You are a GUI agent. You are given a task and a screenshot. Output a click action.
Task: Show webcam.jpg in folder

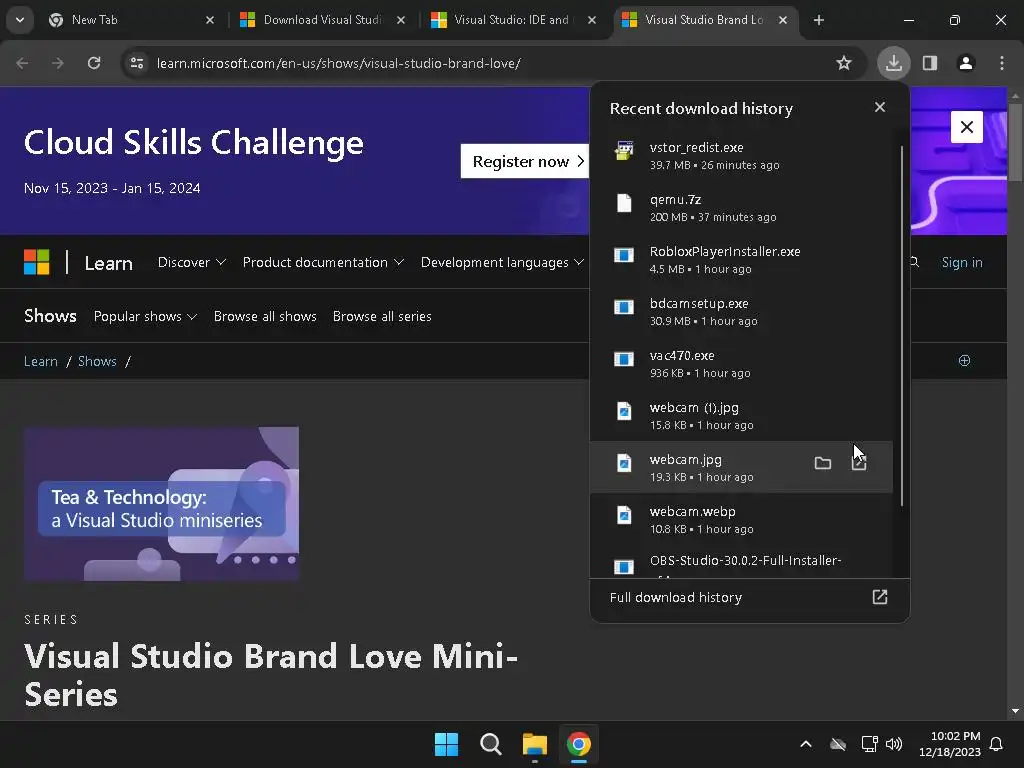click(823, 464)
